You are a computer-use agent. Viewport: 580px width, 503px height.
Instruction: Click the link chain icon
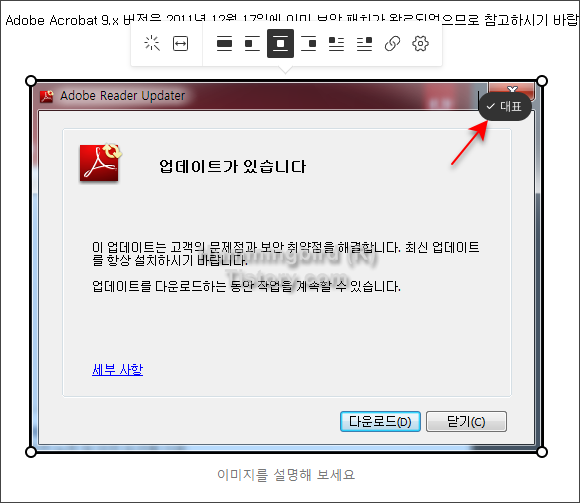(x=392, y=44)
